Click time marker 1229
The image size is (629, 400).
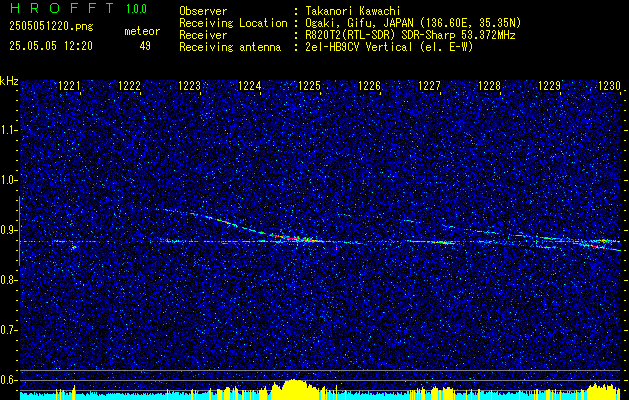pyautogui.click(x=550, y=86)
